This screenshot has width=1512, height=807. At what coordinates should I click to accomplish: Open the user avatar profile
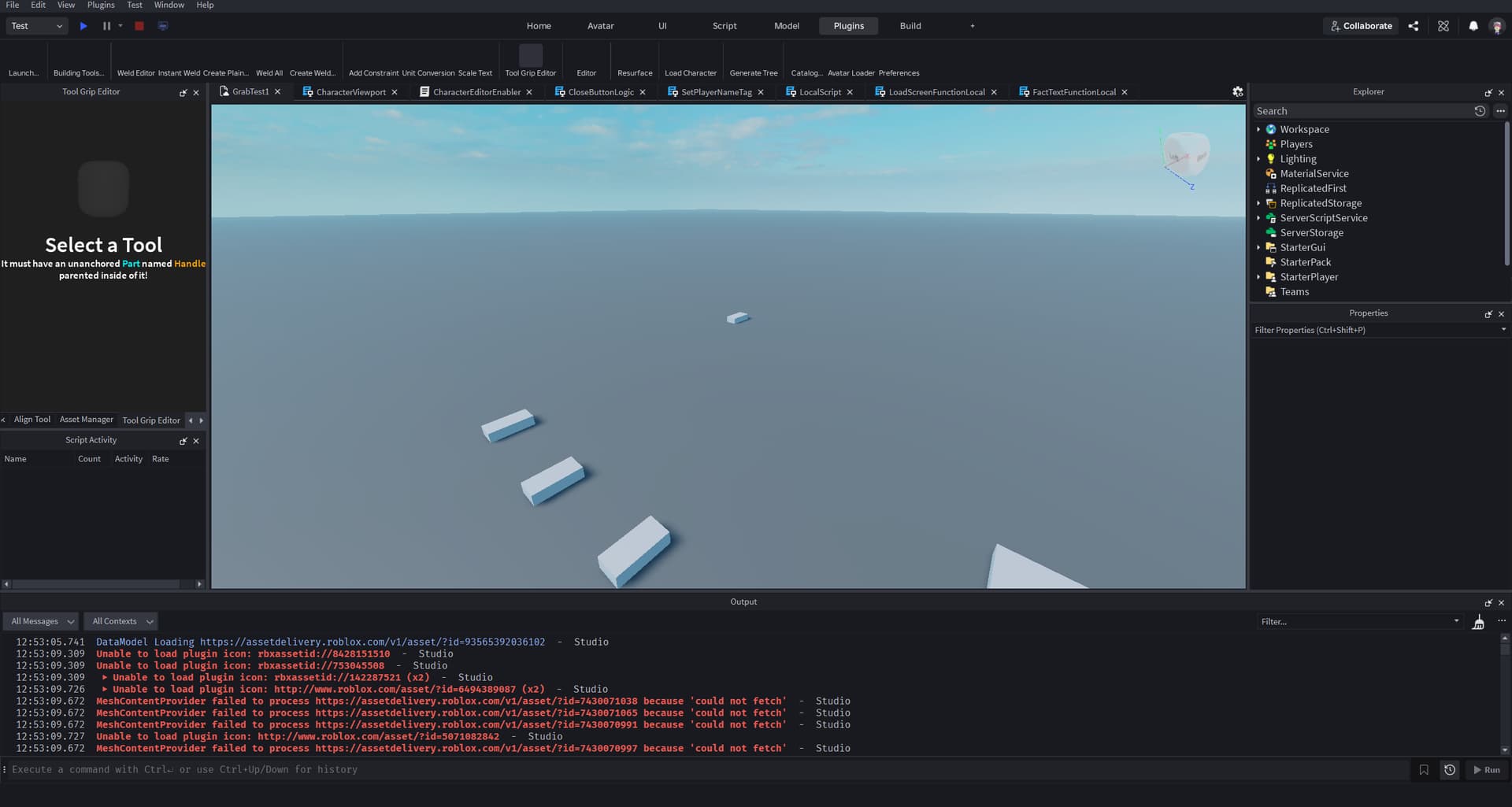1497,26
